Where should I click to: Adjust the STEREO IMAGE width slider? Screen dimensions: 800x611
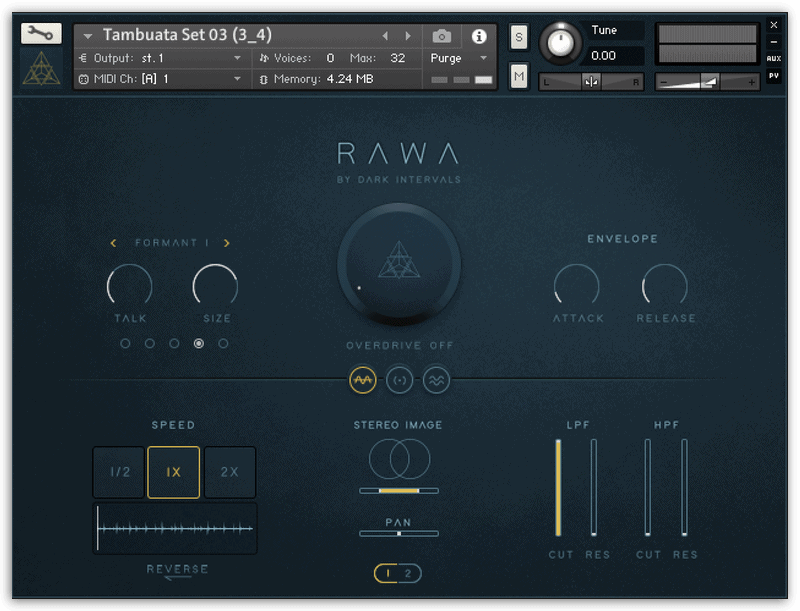point(399,491)
